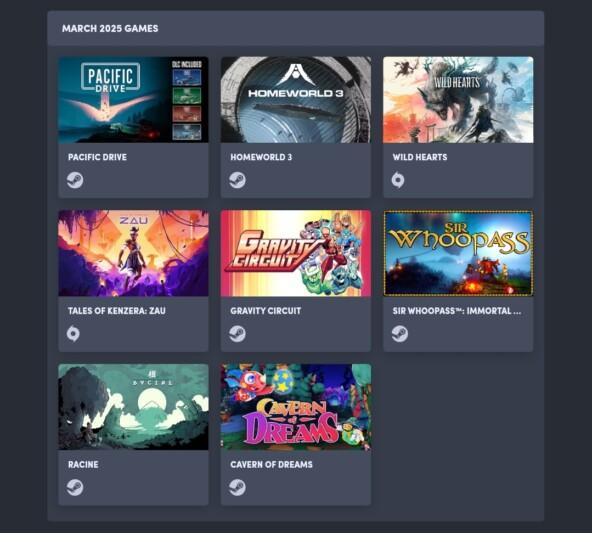592x533 pixels.
Task: Select the Wild Hearts artwork thumbnail
Action: click(x=458, y=100)
